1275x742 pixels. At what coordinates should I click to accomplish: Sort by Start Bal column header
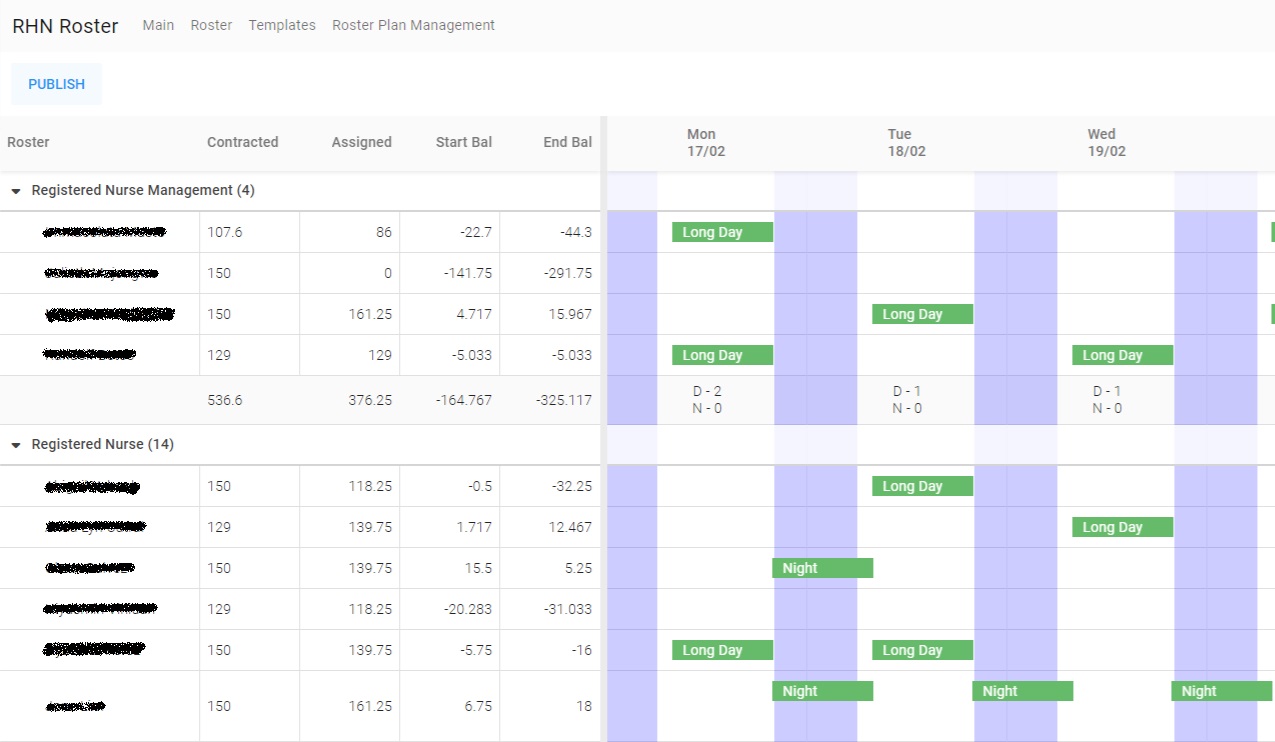click(x=464, y=142)
